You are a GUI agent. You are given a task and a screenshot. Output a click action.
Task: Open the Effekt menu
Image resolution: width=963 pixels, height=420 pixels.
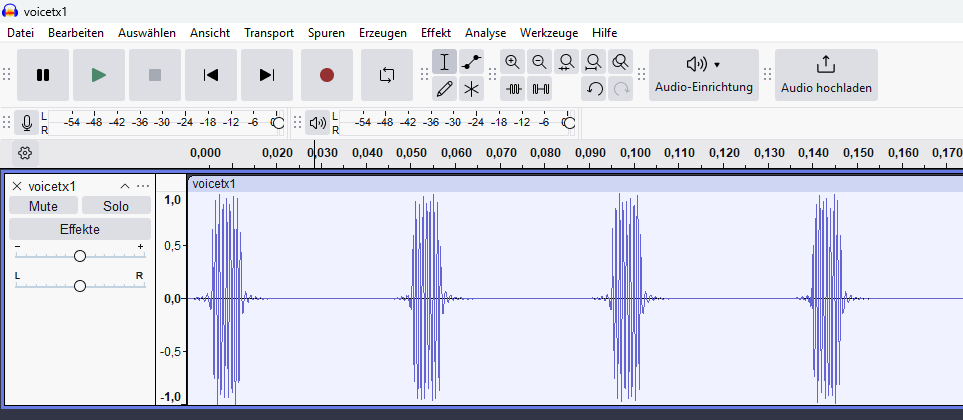[436, 33]
